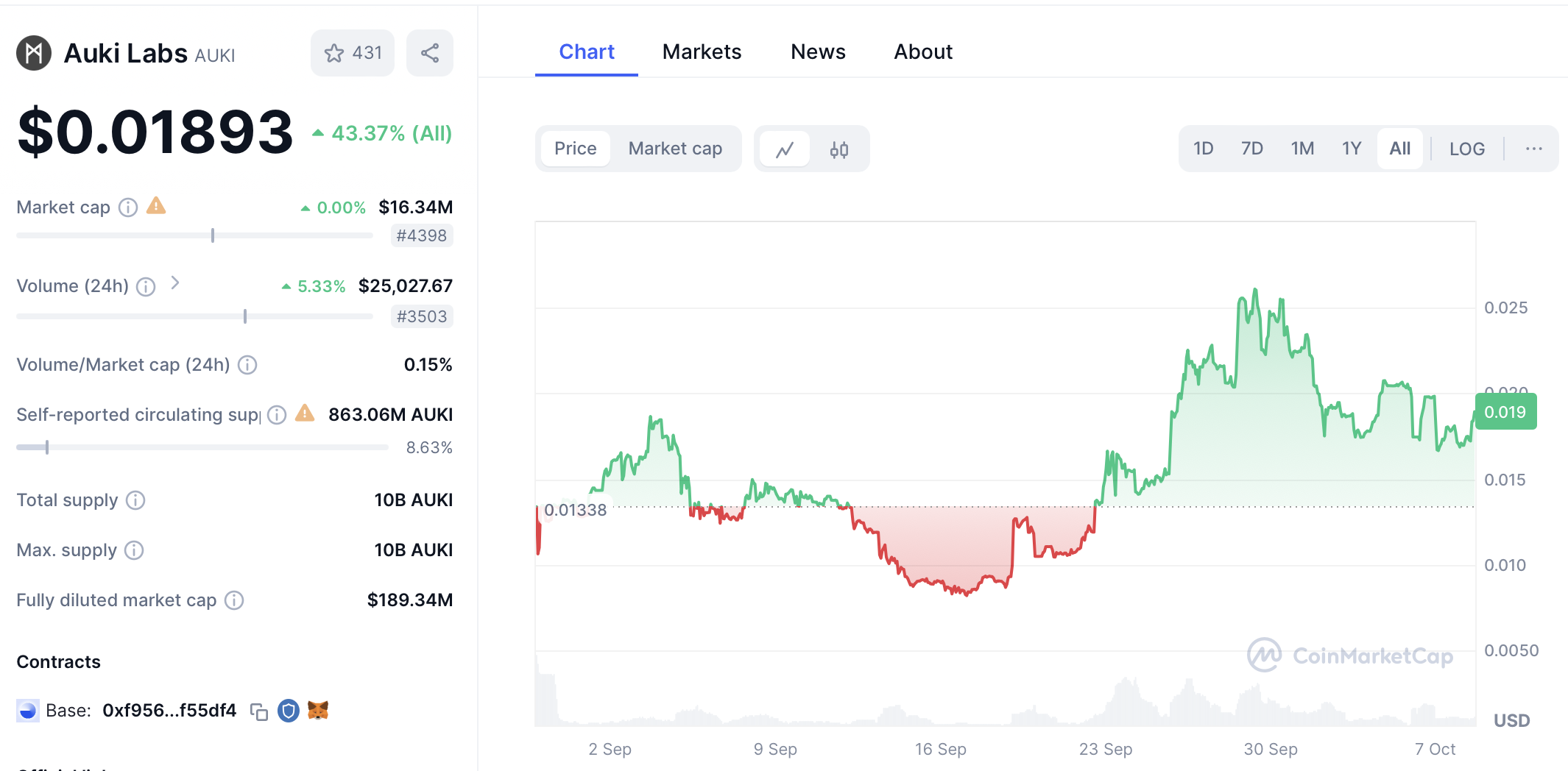Select the 7D time range
The height and width of the screenshot is (771, 1568).
[1251, 149]
